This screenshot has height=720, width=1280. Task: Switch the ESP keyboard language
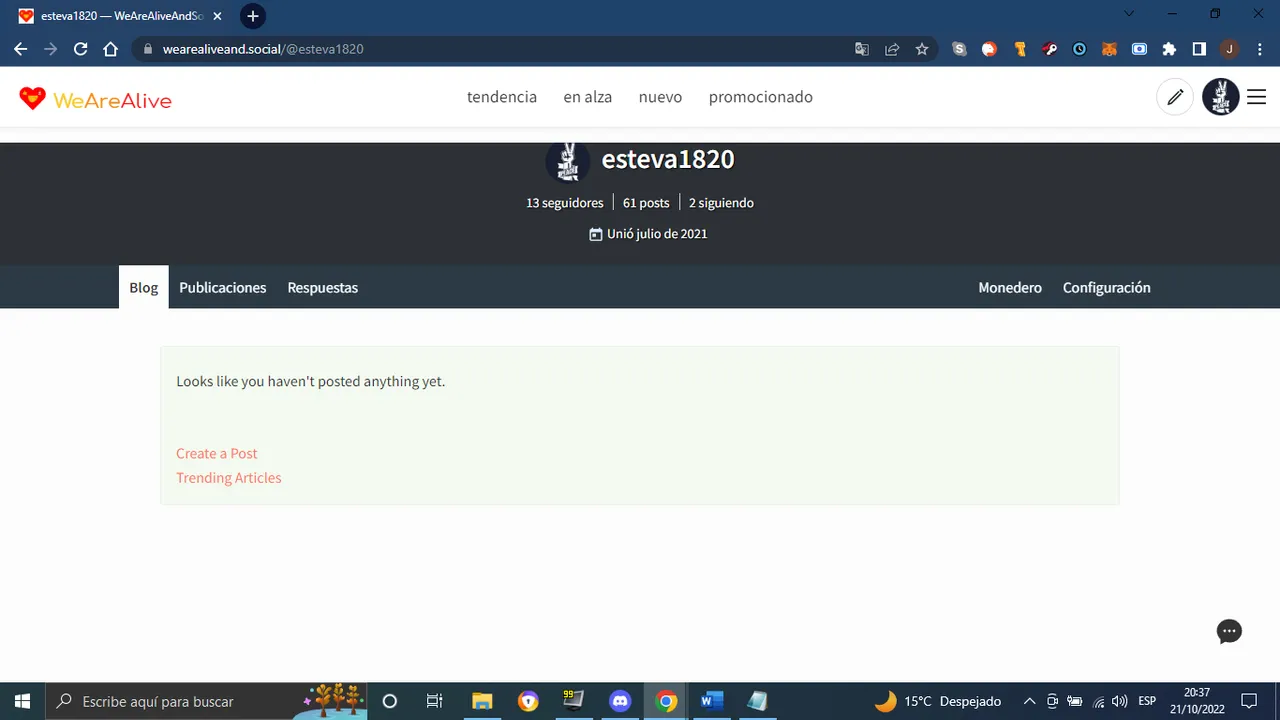pos(1147,701)
